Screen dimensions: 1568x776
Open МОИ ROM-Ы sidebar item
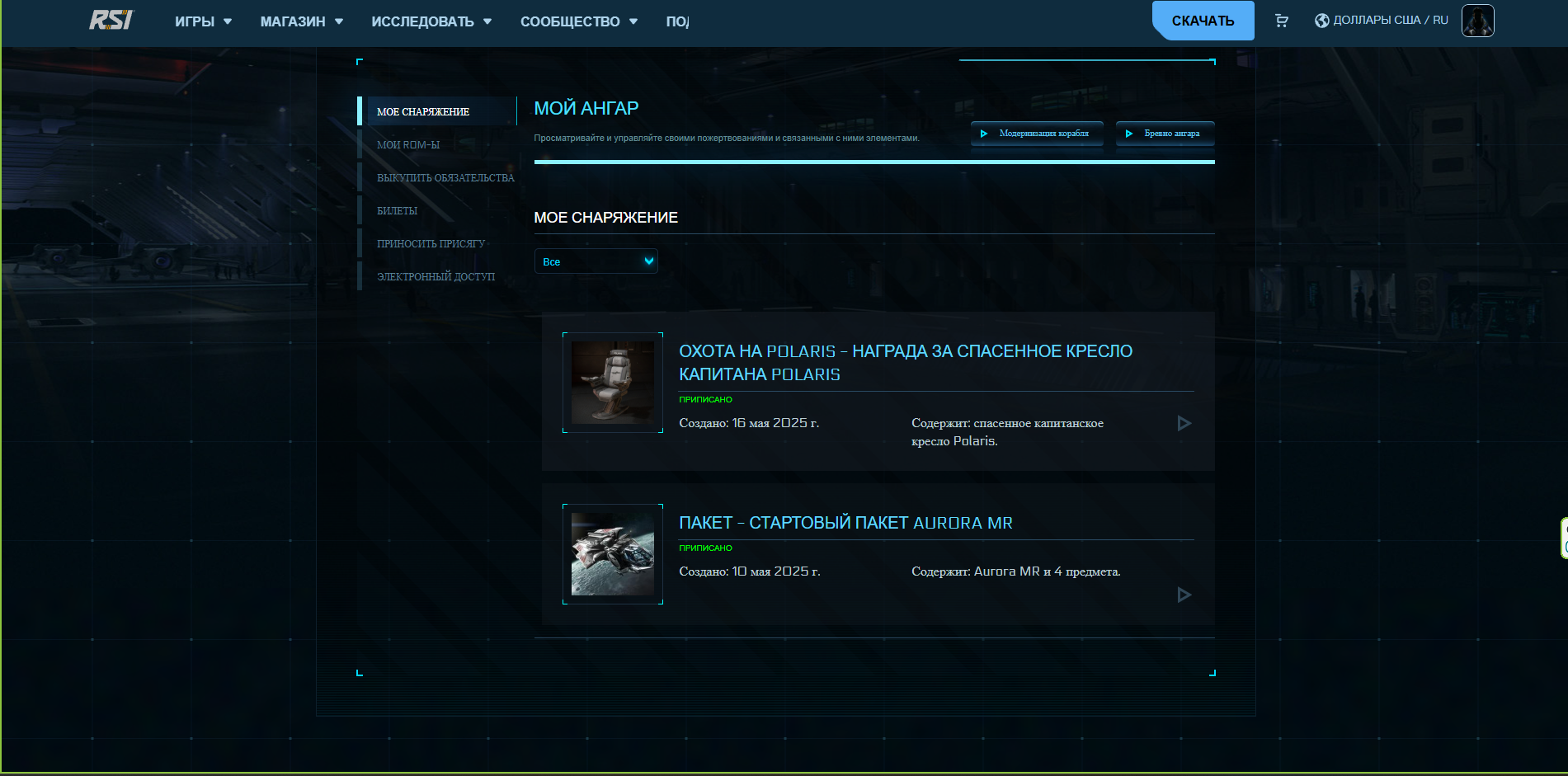(x=408, y=144)
